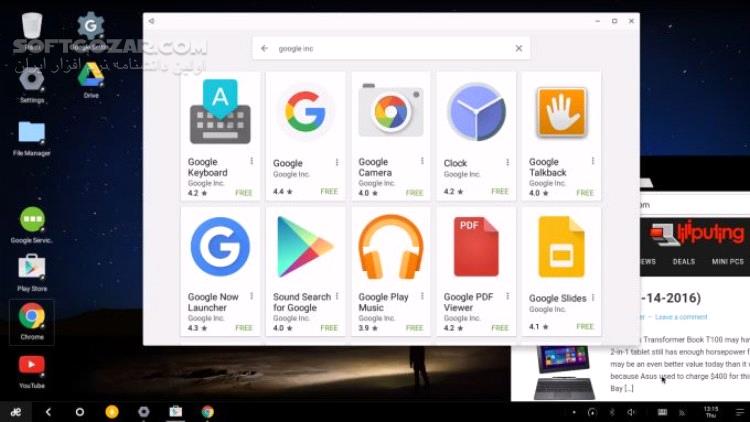The height and width of the screenshot is (422, 750).
Task: Click the Google PDF Viewer title text
Action: (x=468, y=302)
